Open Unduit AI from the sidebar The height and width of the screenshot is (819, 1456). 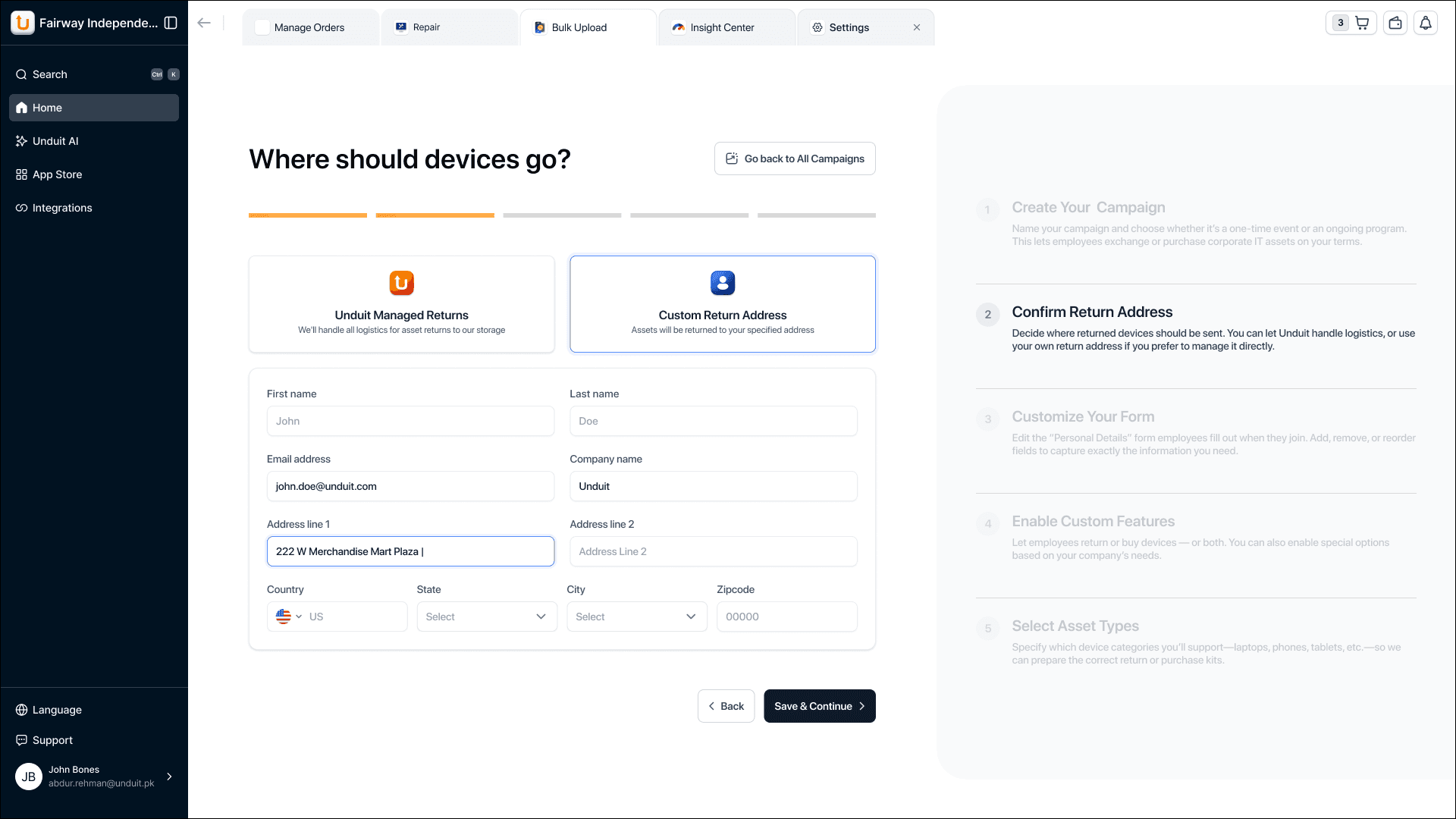55,141
